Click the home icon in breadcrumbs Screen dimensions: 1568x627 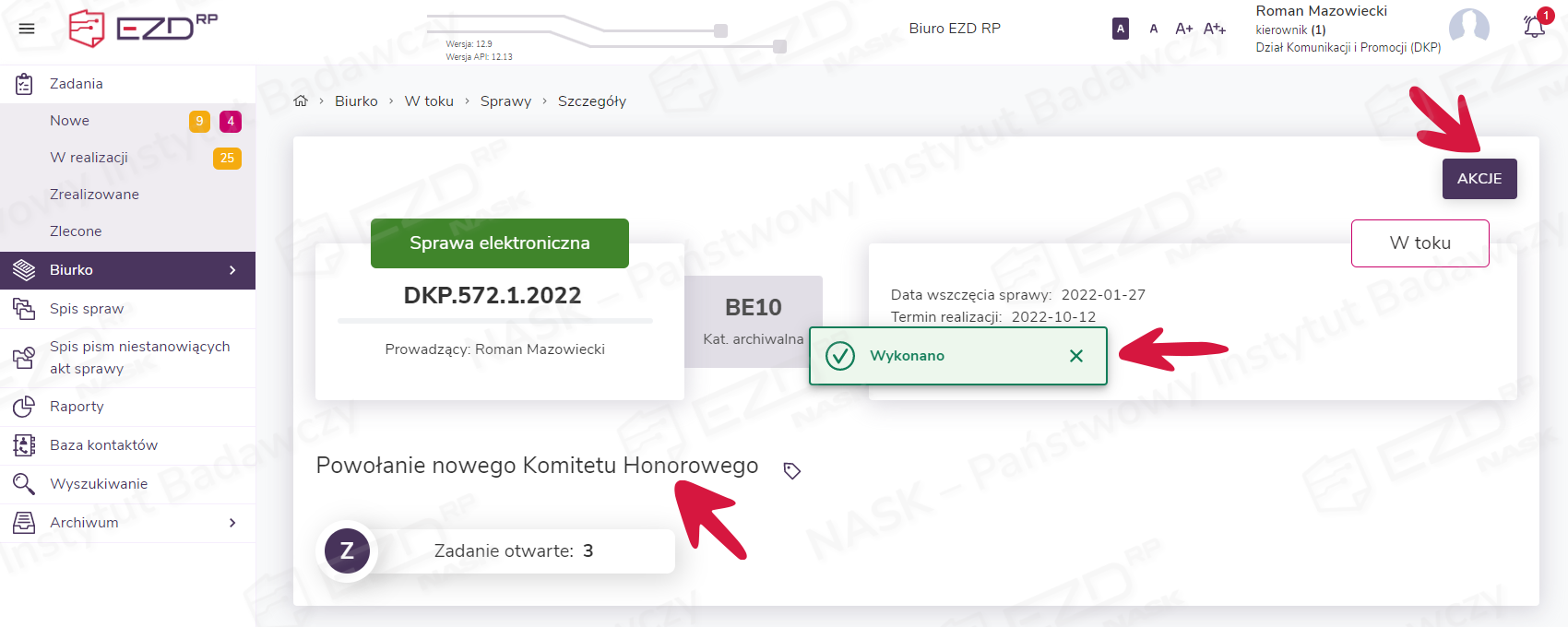point(301,101)
